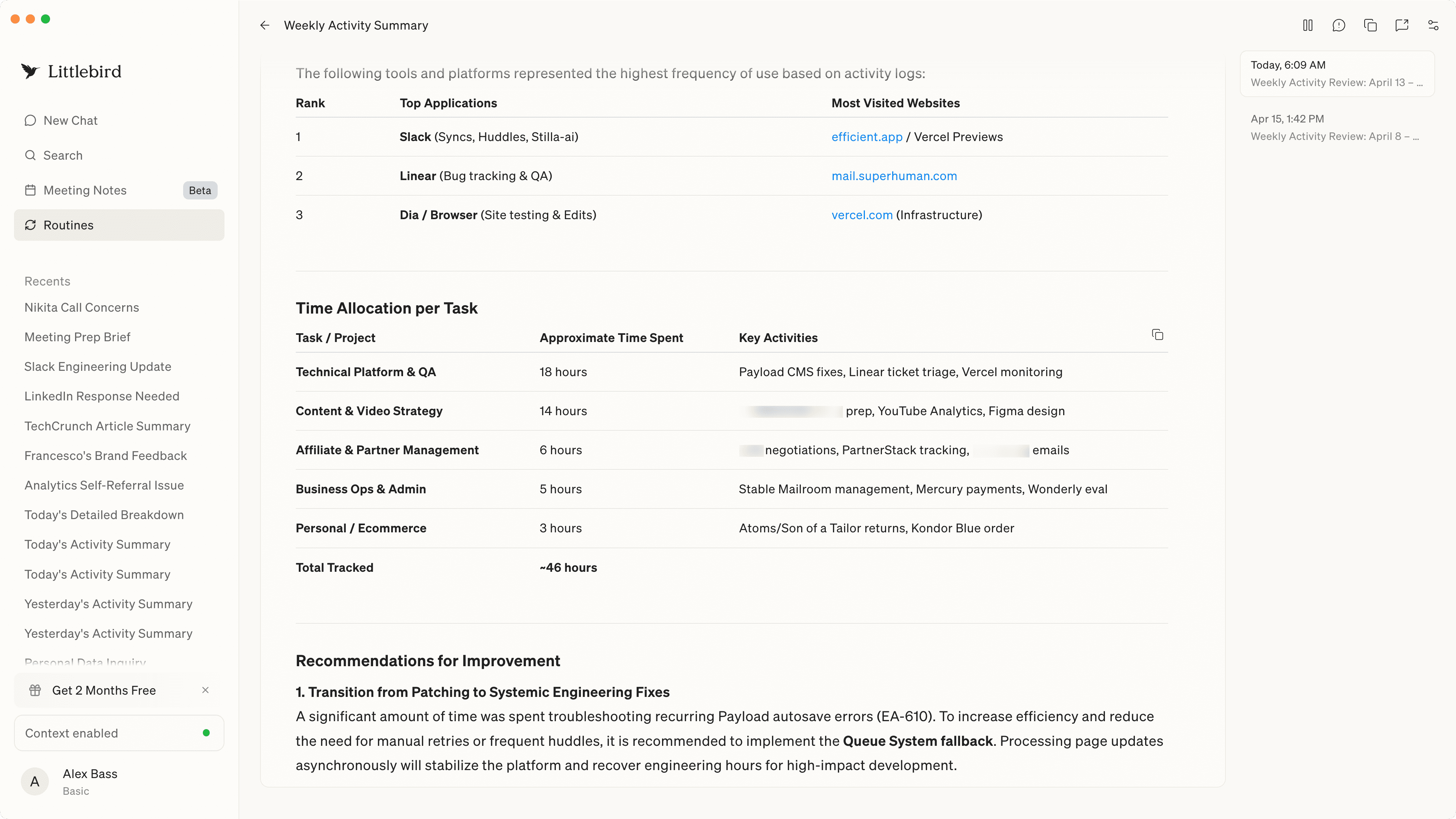Open the vercel.com infrastructure link
Image resolution: width=1456 pixels, height=819 pixels.
coord(861,215)
